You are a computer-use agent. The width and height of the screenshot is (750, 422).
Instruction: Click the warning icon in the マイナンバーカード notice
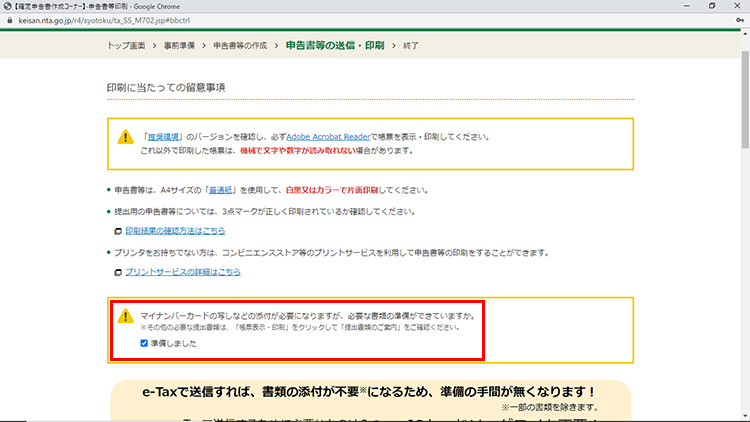tap(125, 316)
